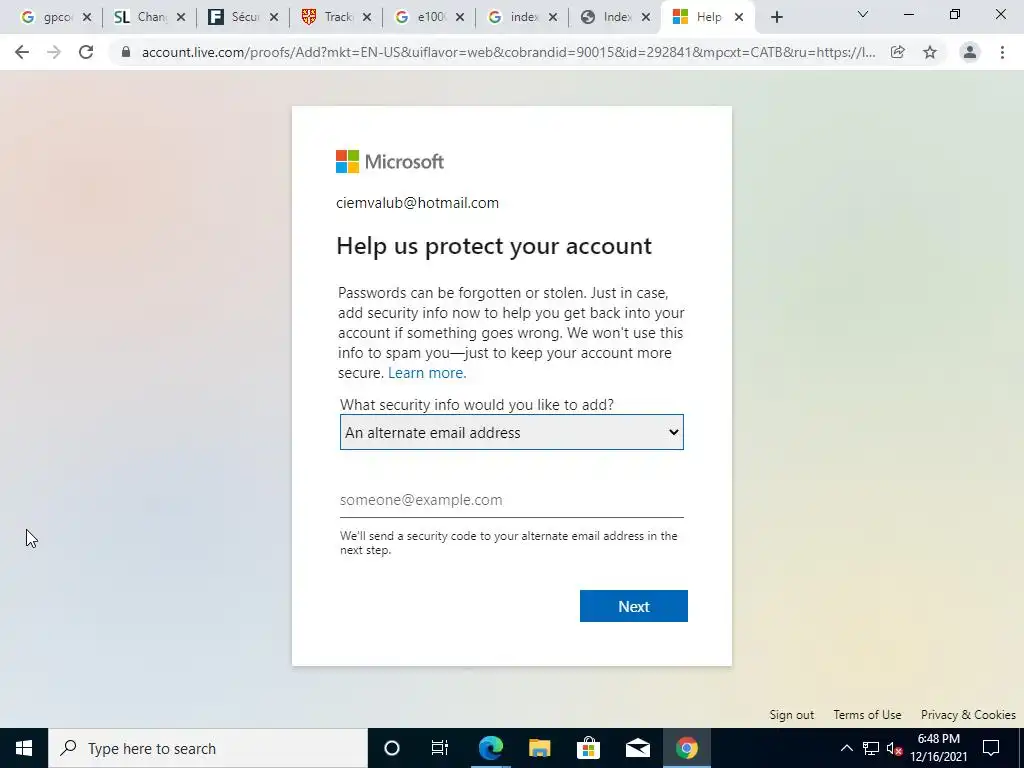Open a new browser tab
Screen dimensions: 1024x768
776,18
